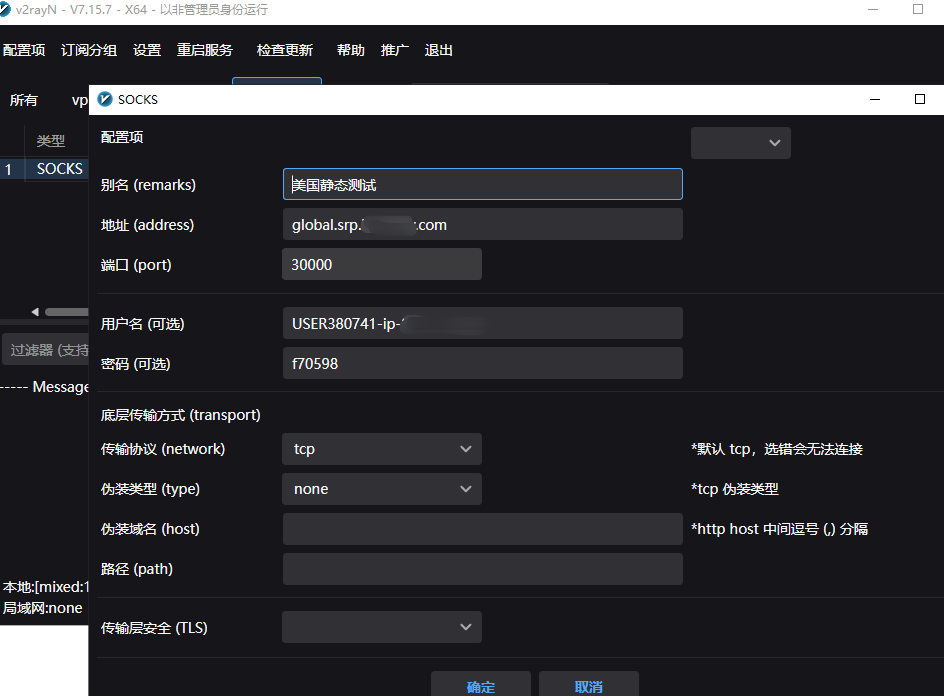This screenshot has height=696, width=944.
Task: Open the 伪装类型 (type) dropdown showing none
Action: tap(382, 489)
